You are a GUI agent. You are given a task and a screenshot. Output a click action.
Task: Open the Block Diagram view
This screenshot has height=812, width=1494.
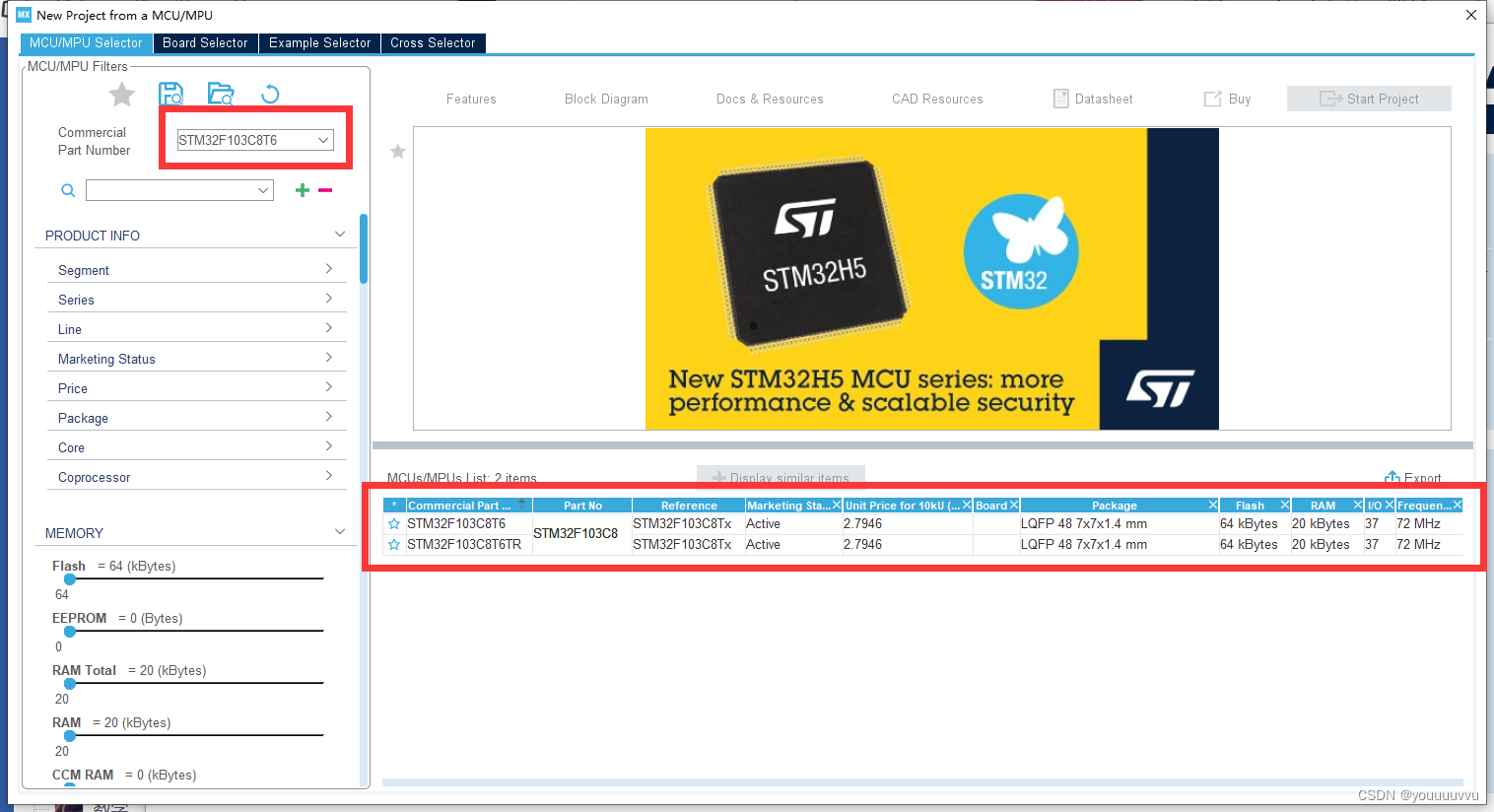point(606,99)
